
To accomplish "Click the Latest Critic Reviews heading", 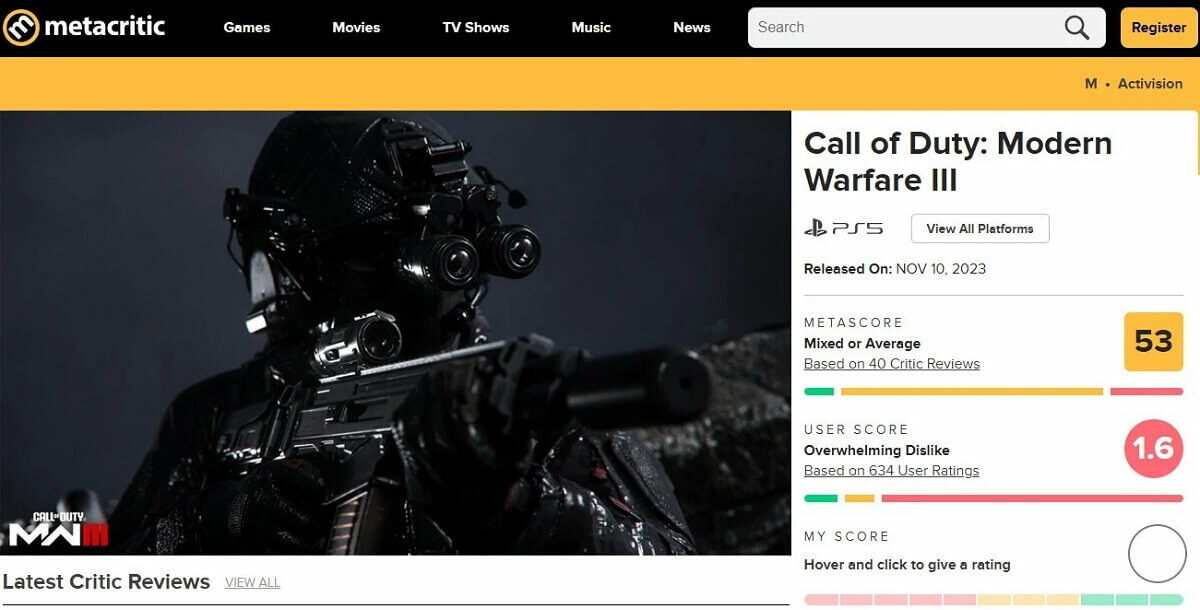I will tap(106, 582).
